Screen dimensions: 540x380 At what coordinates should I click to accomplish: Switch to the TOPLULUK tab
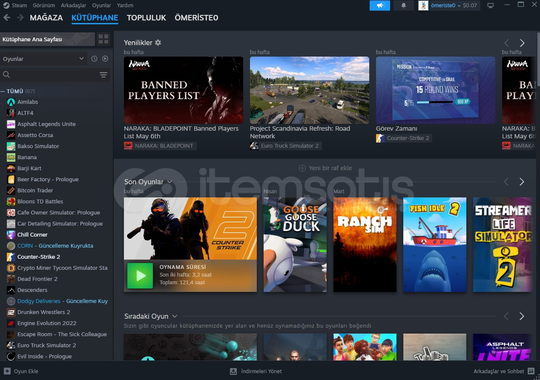click(146, 18)
